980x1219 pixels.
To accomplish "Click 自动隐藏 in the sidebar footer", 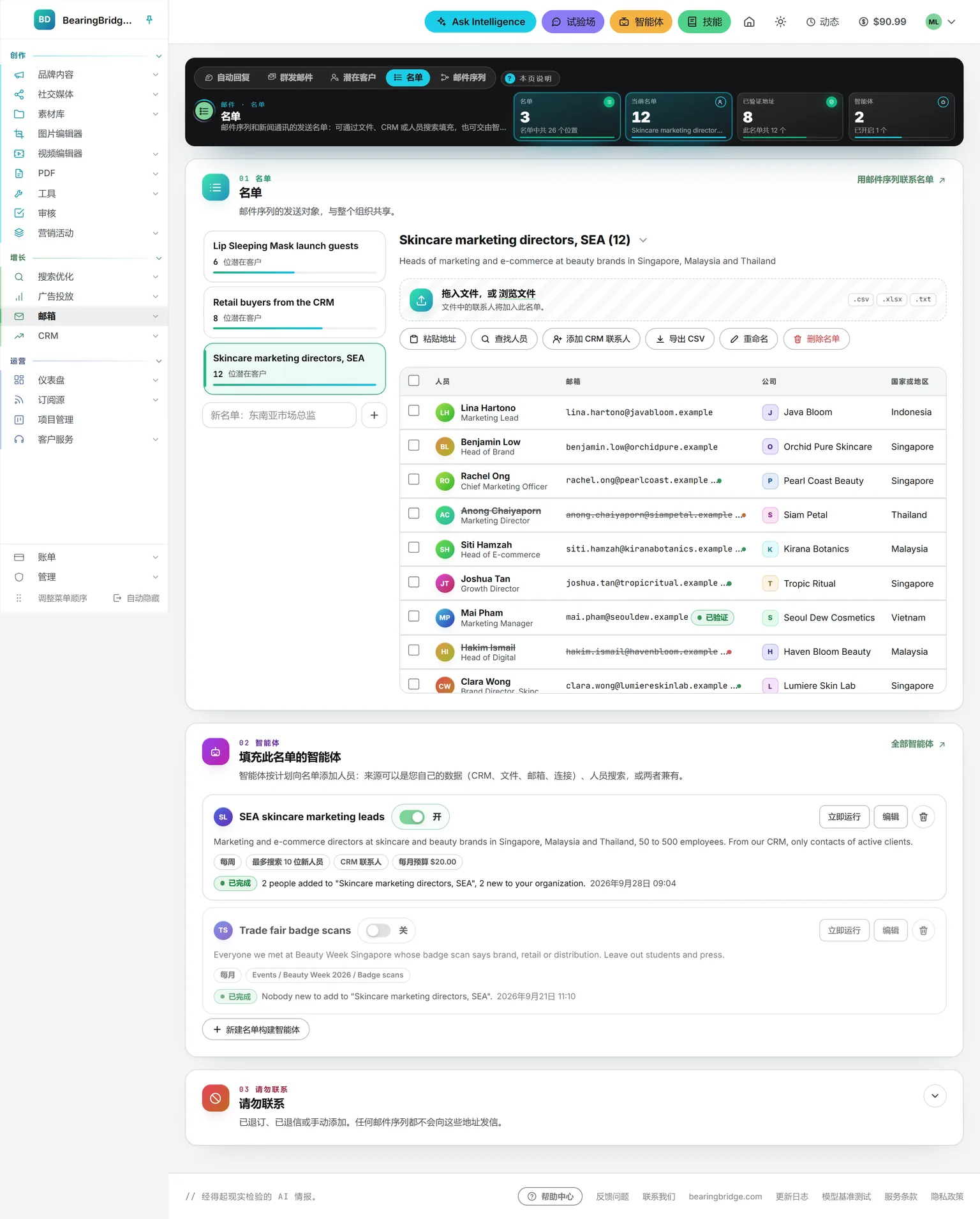I will 137,598.
